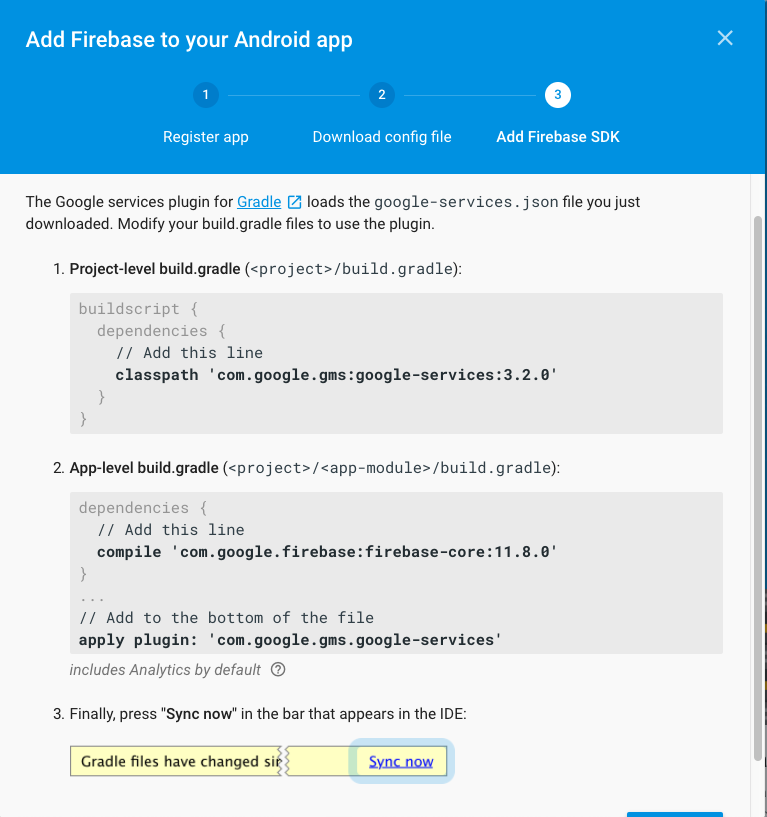Click the buildscript line in the first snippet

[129, 309]
